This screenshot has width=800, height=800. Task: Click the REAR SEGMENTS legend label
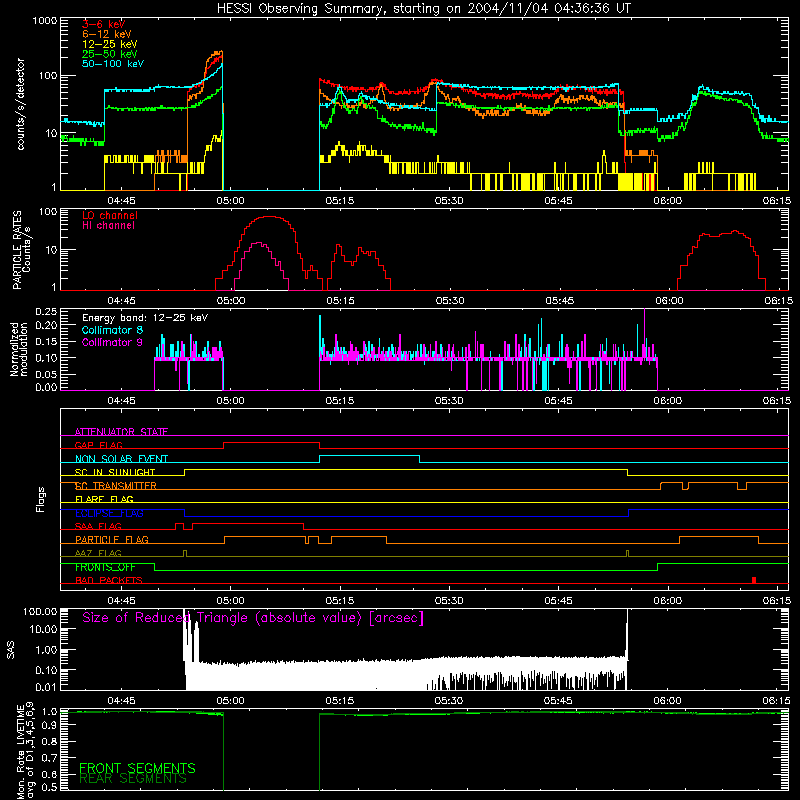133,779
